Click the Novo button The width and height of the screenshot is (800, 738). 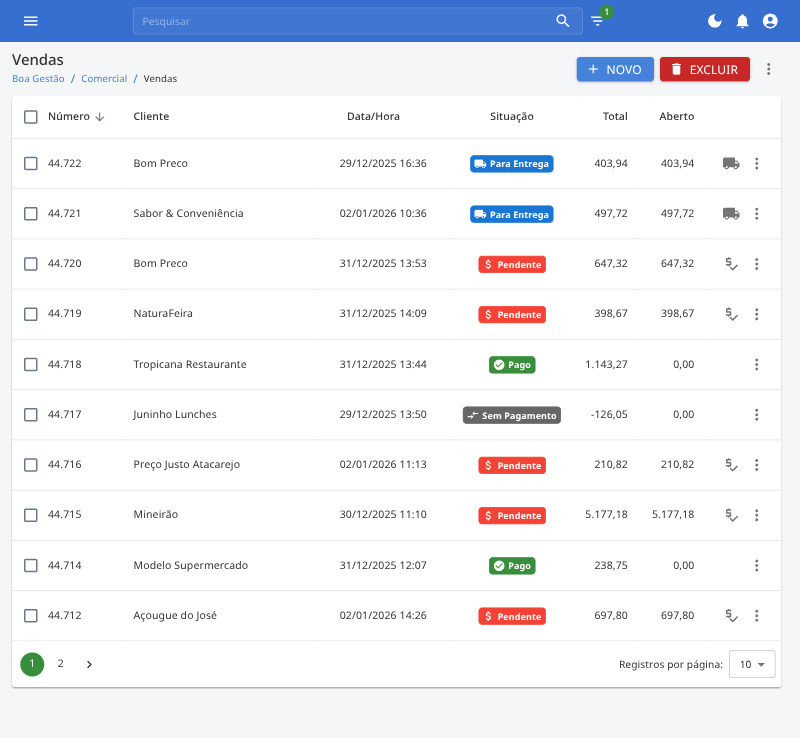pos(615,69)
